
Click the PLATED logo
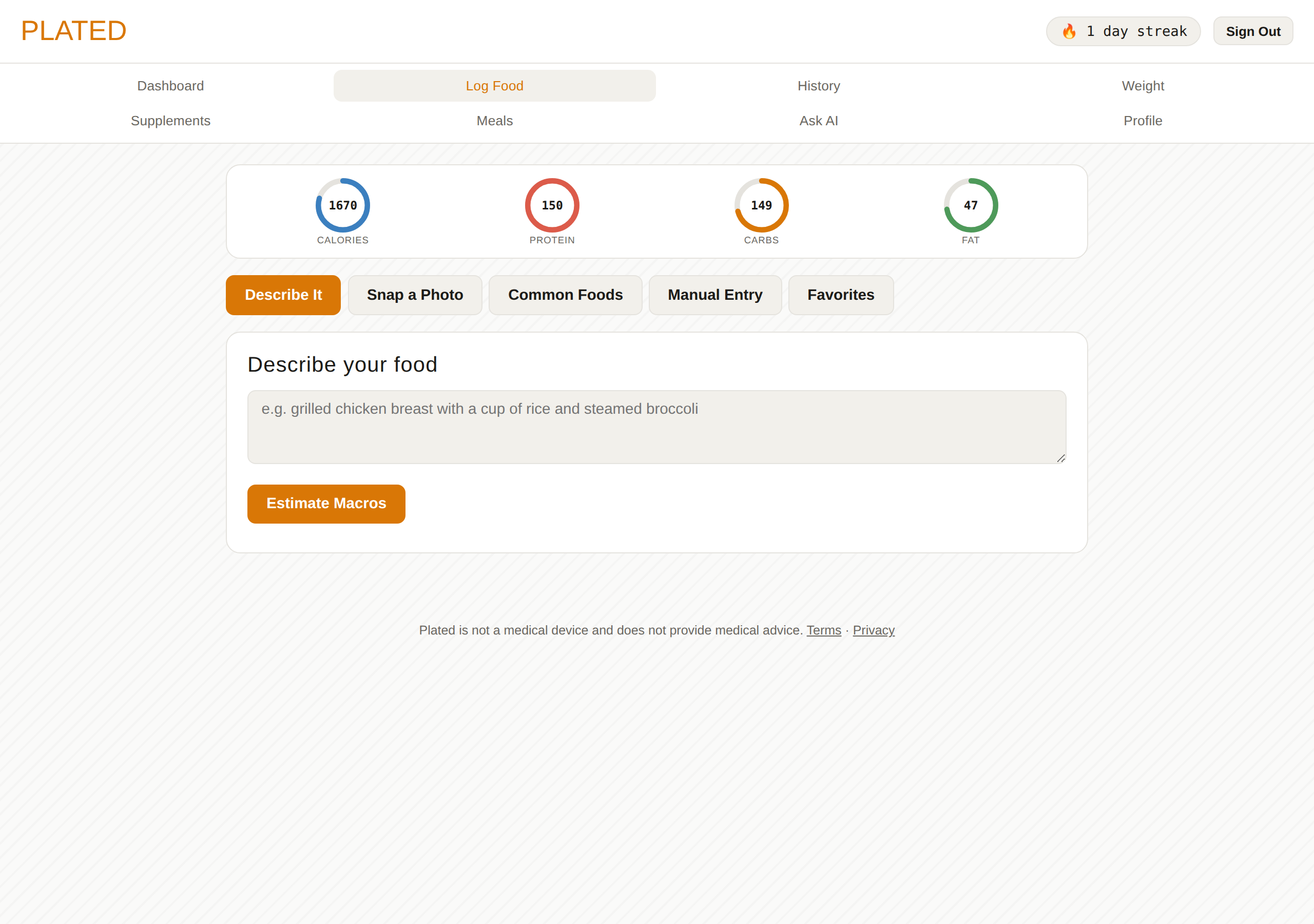[x=74, y=31]
